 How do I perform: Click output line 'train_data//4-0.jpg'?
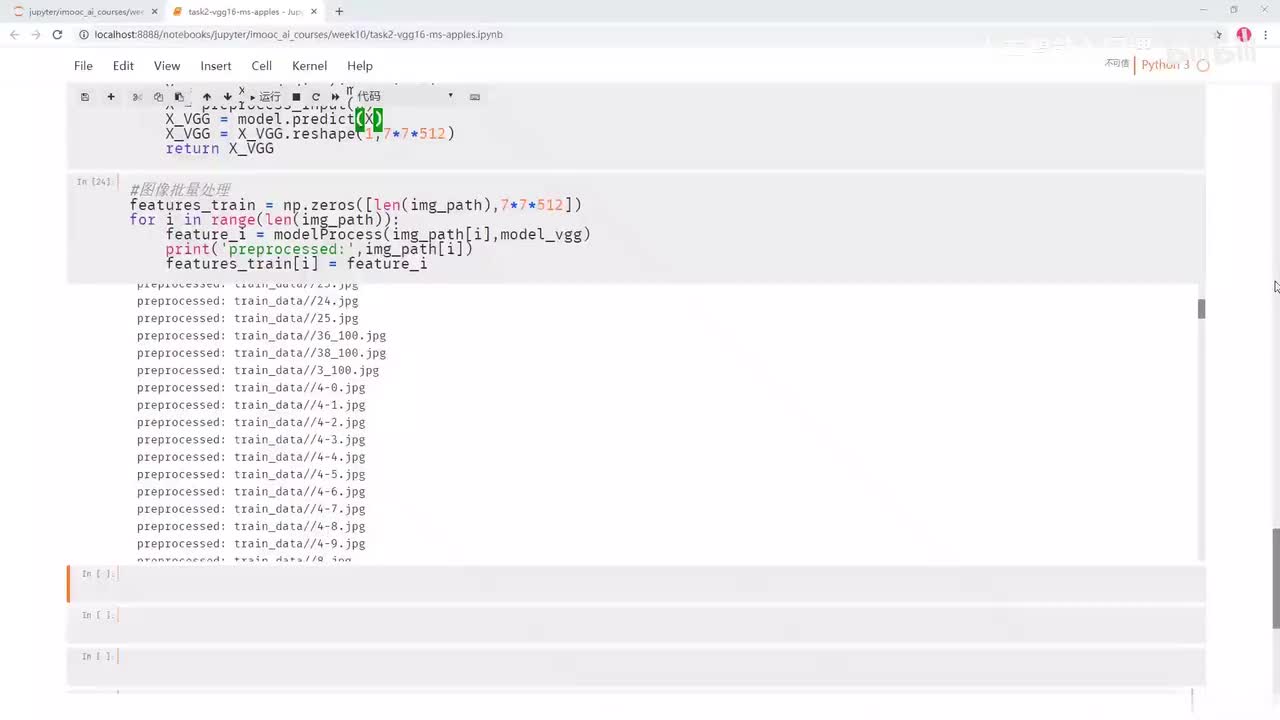[x=251, y=388]
